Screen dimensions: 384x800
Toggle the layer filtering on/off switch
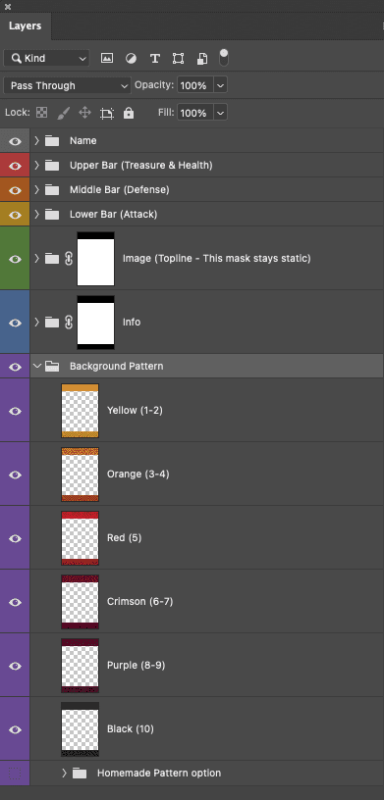coord(223,58)
